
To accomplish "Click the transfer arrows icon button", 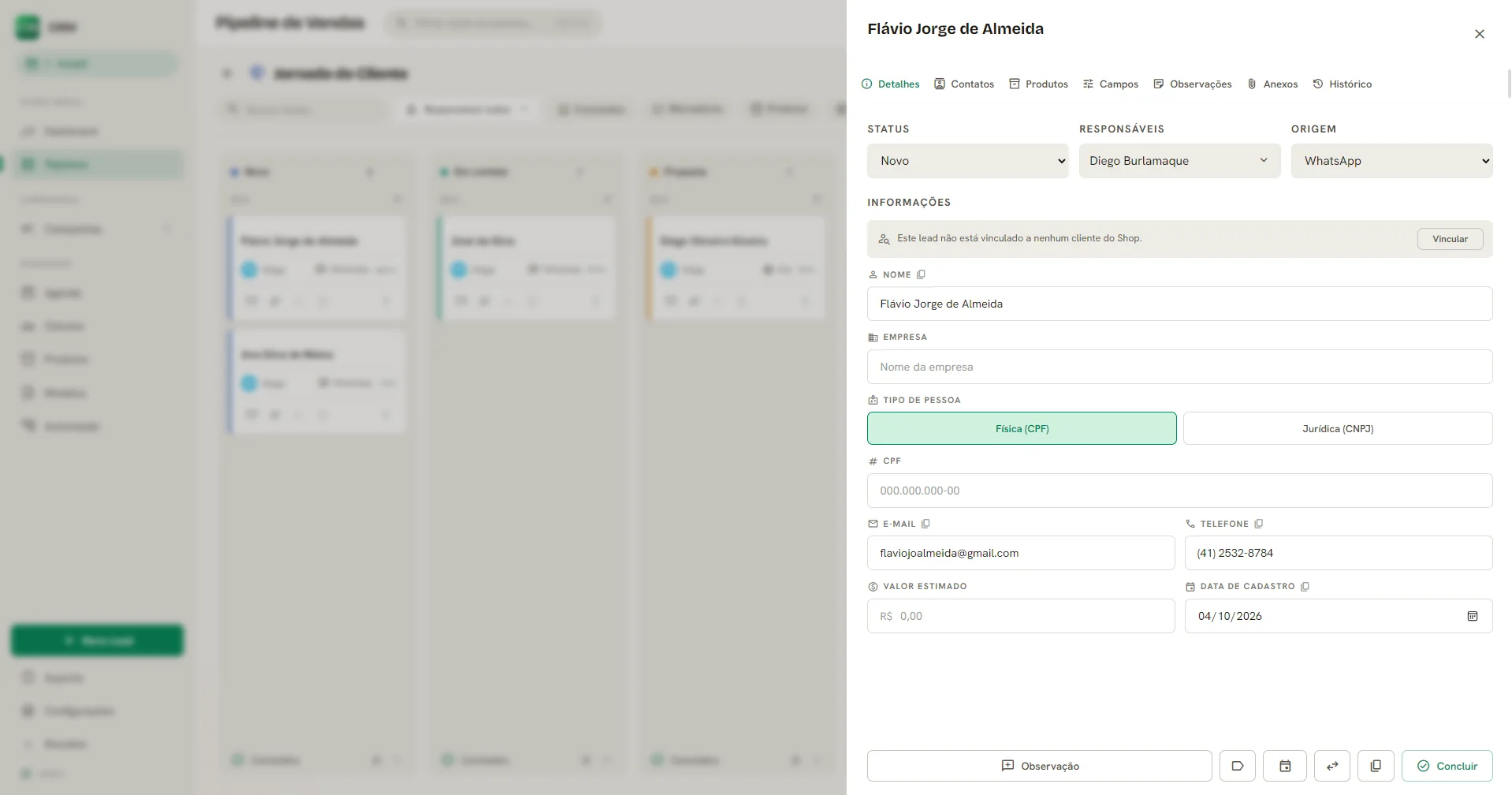I will click(1332, 766).
